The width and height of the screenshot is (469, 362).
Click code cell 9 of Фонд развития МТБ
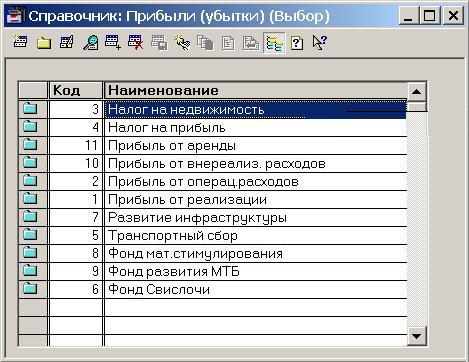[76, 272]
